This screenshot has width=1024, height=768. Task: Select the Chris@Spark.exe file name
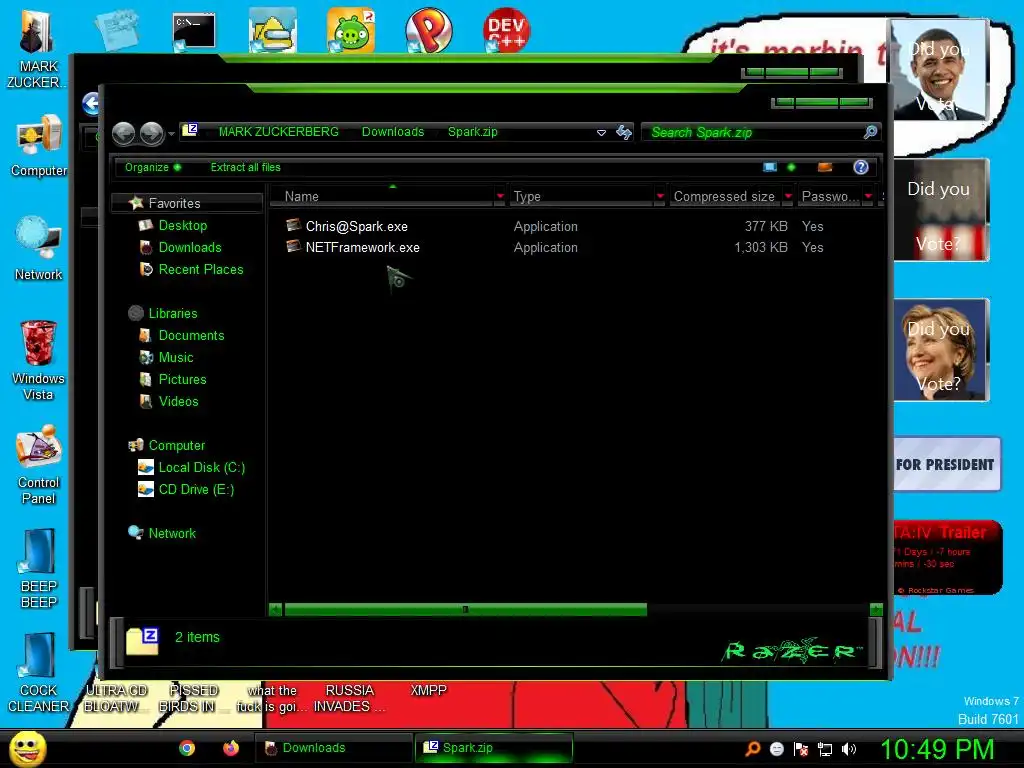coord(357,226)
